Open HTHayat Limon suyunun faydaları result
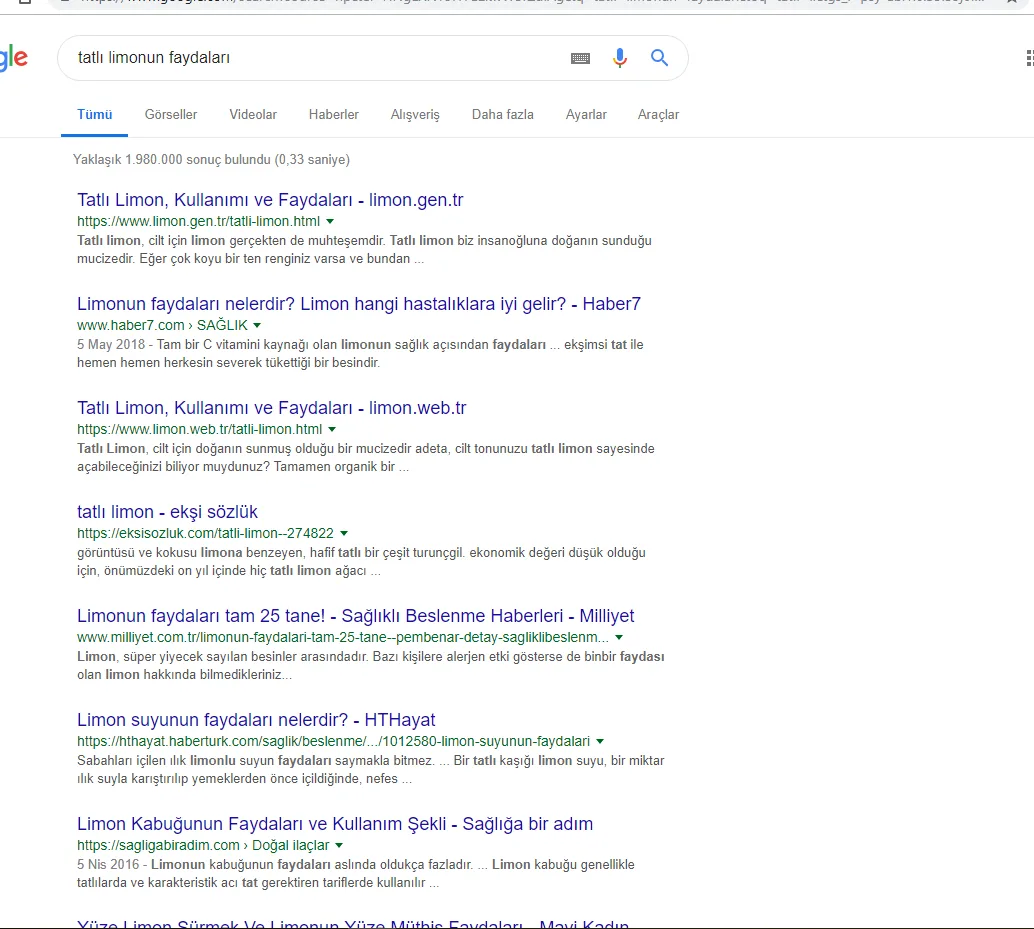This screenshot has height=929, width=1034. pos(257,720)
